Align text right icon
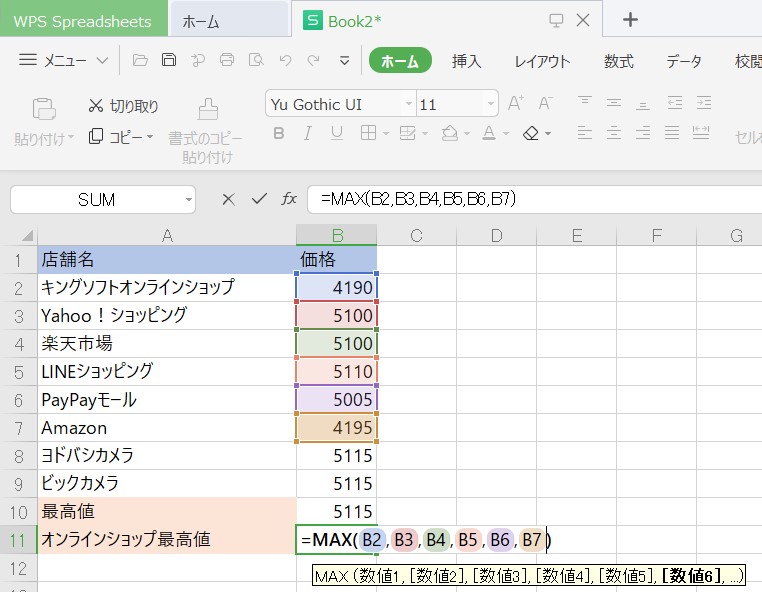The width and height of the screenshot is (762, 592). [643, 133]
